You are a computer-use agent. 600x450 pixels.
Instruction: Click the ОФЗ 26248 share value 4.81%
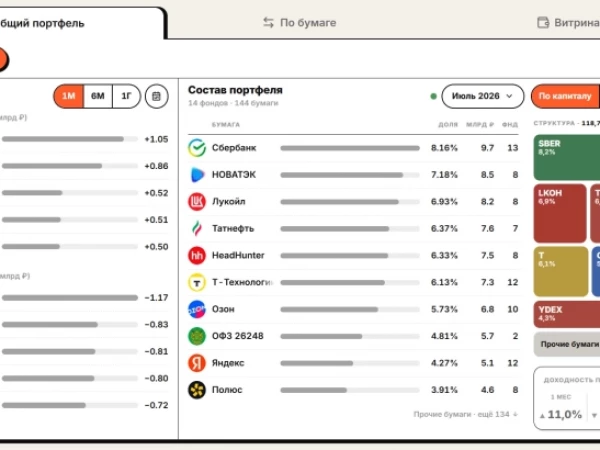pos(444,336)
